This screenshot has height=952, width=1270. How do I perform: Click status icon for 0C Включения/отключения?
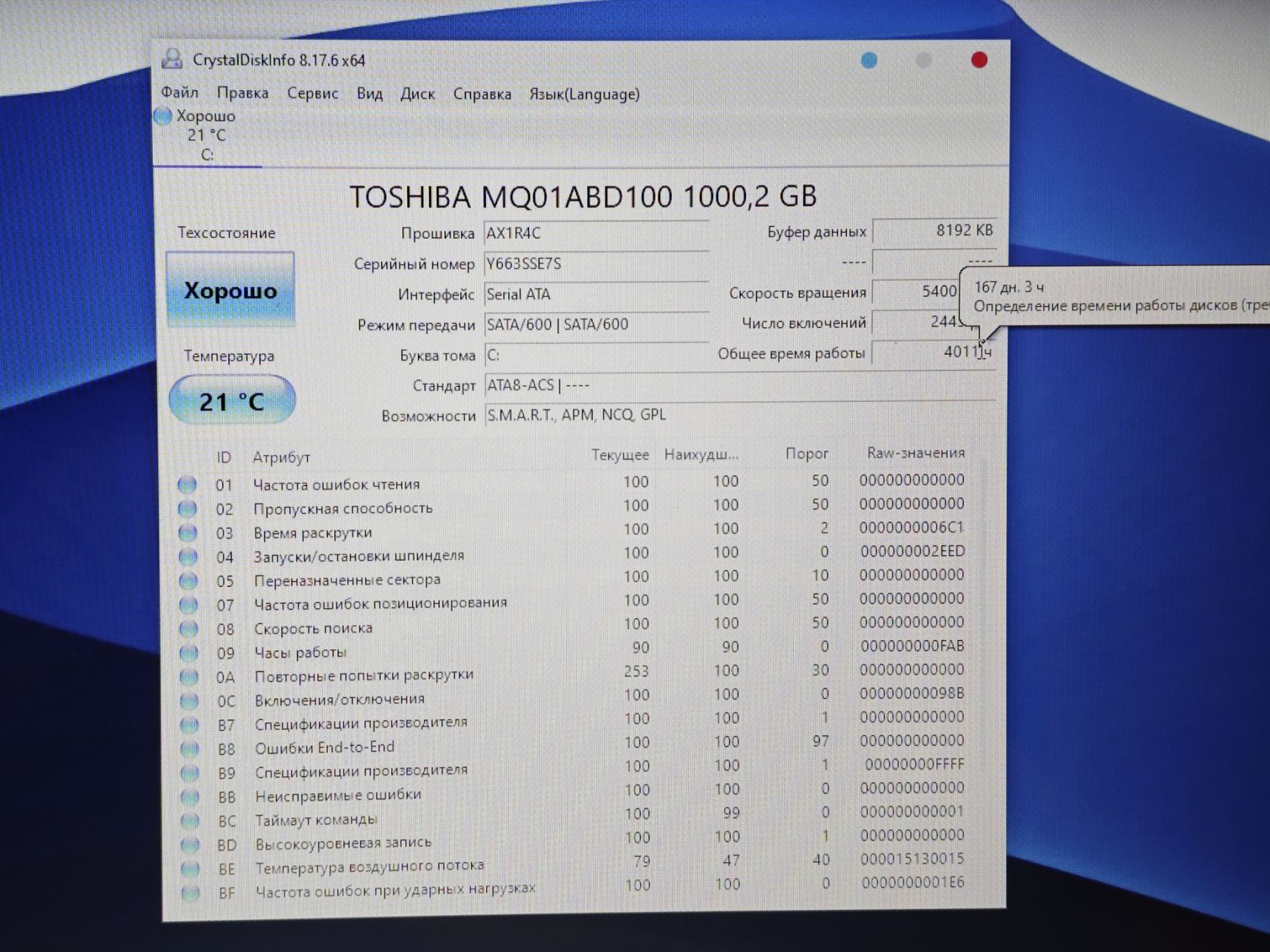click(189, 701)
